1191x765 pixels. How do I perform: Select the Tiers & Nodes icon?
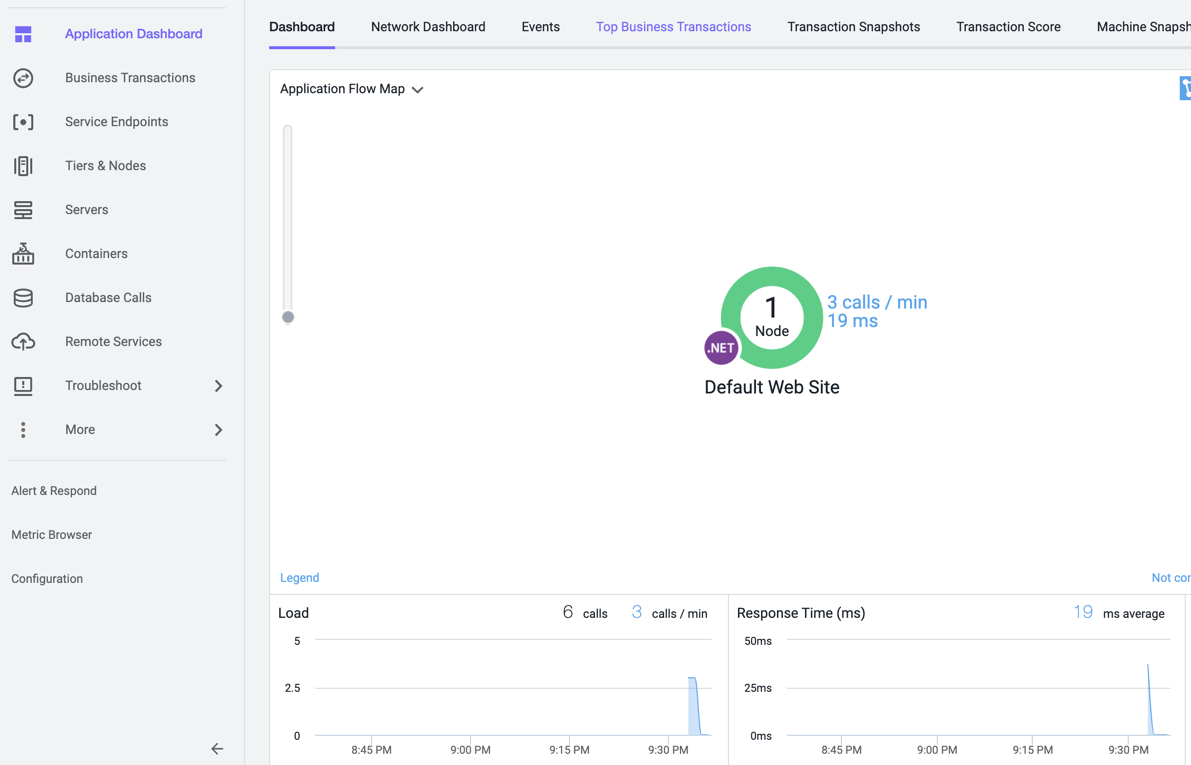tap(23, 166)
